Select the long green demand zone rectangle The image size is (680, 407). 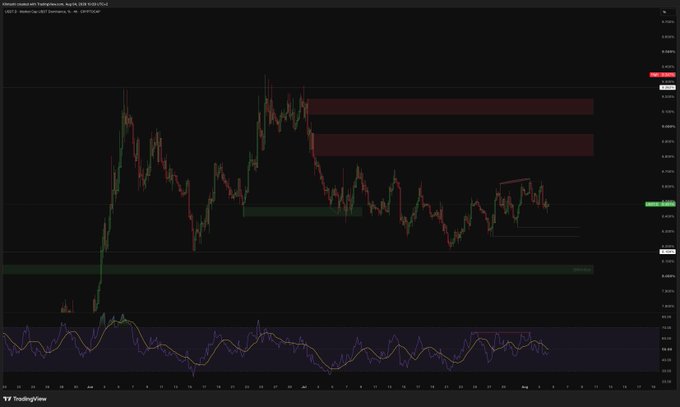(298, 269)
